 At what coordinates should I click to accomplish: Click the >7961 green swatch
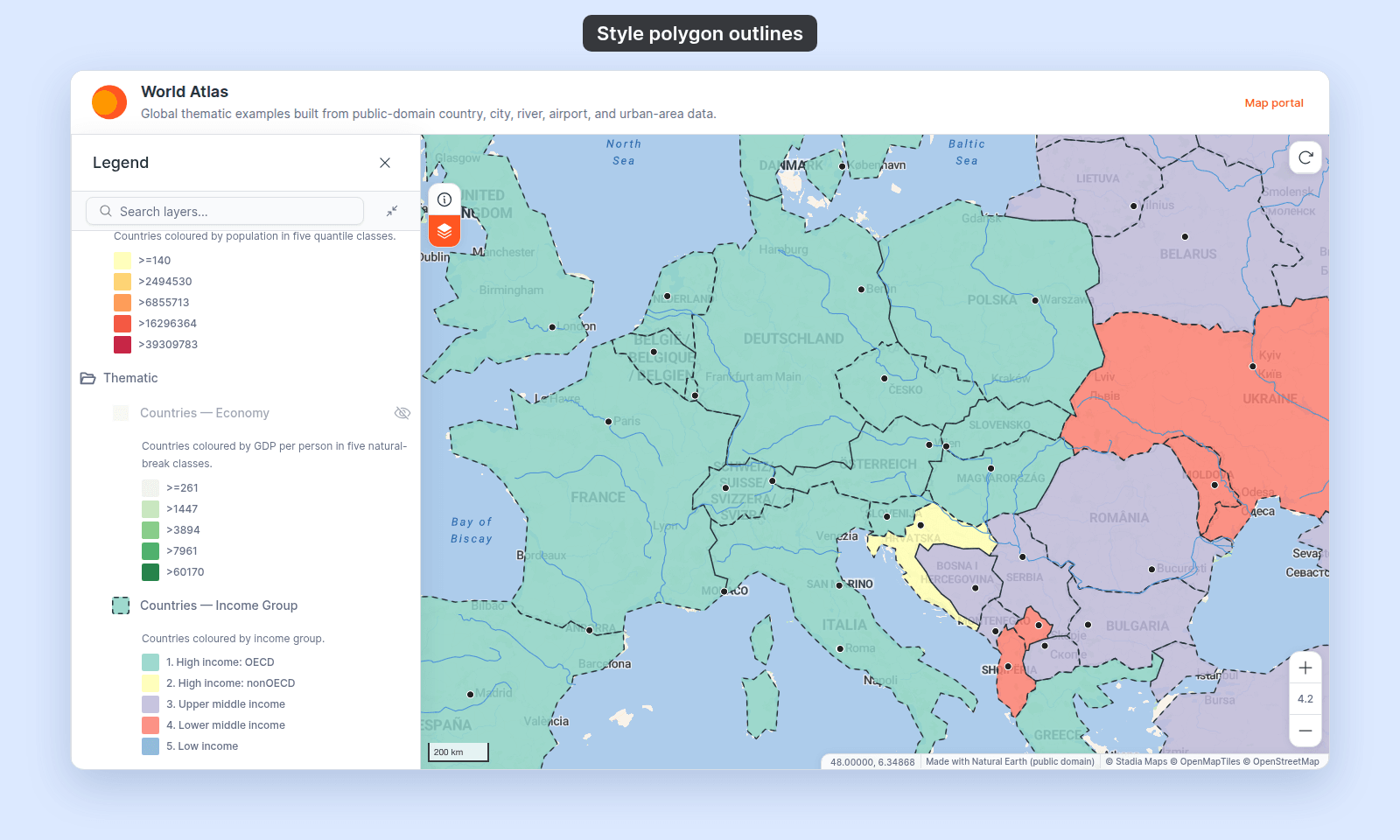(x=150, y=551)
